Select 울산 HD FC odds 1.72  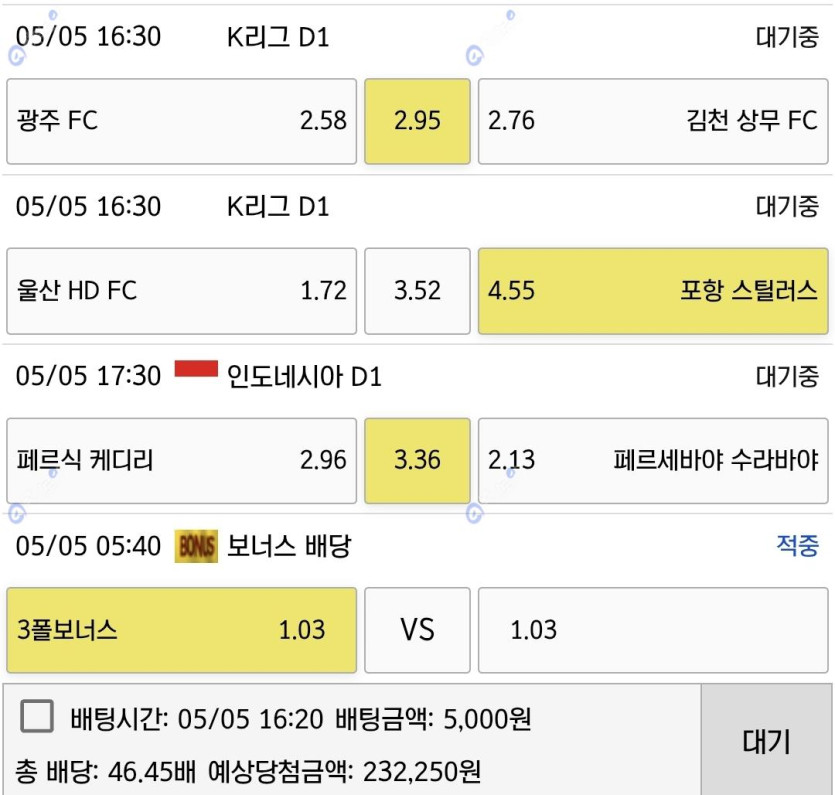point(182,291)
